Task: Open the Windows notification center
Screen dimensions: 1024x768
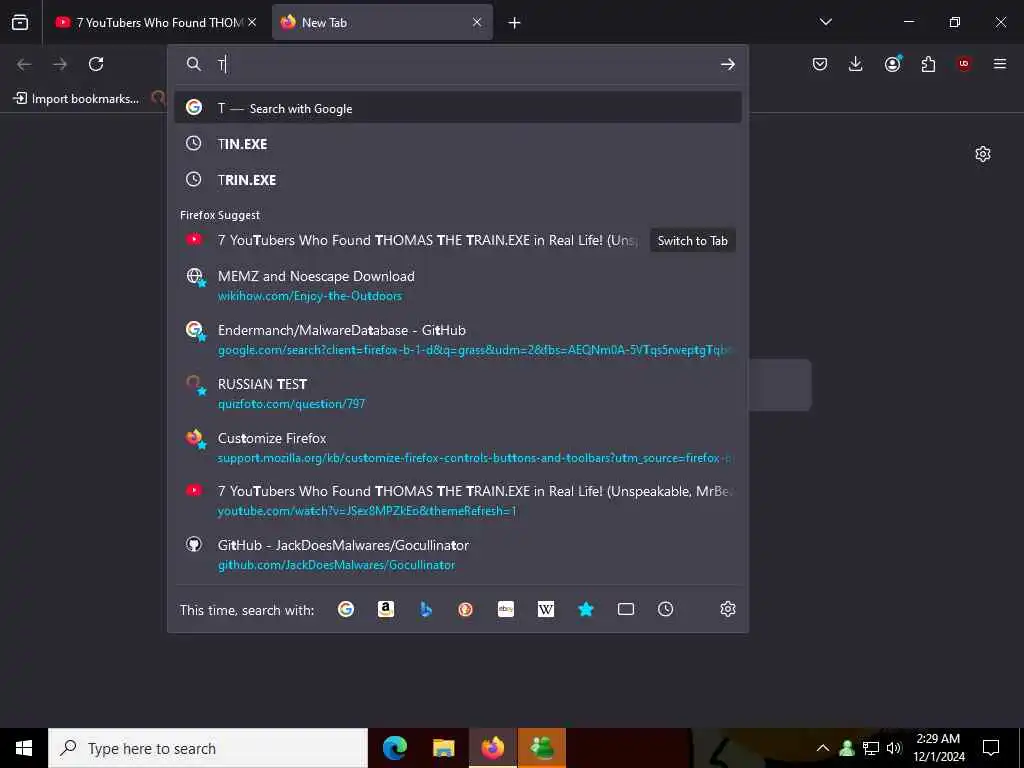Action: pos(991,748)
